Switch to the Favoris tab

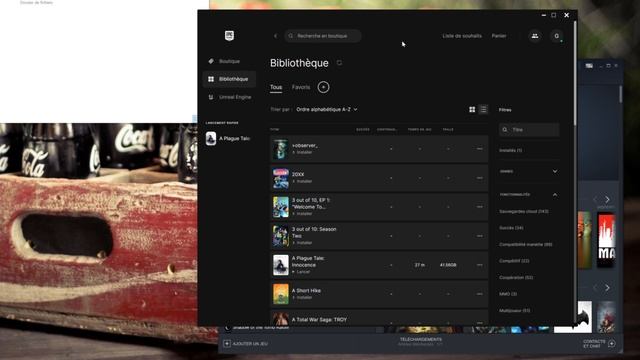click(x=301, y=87)
